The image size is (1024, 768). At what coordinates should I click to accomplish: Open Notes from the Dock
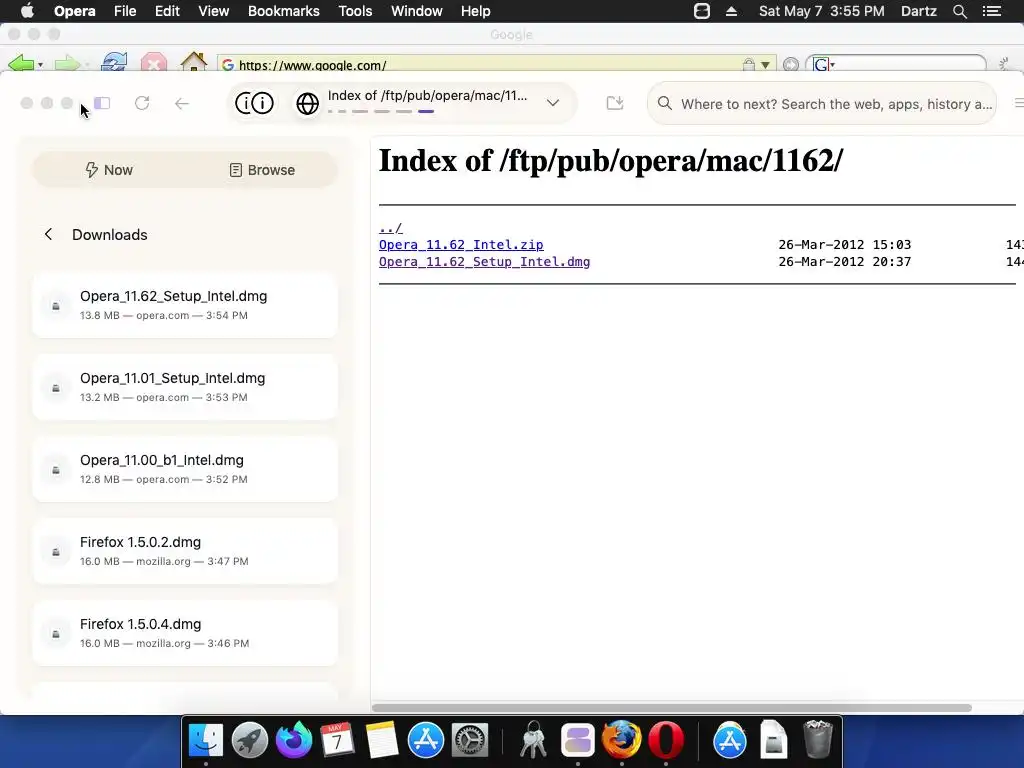[381, 740]
